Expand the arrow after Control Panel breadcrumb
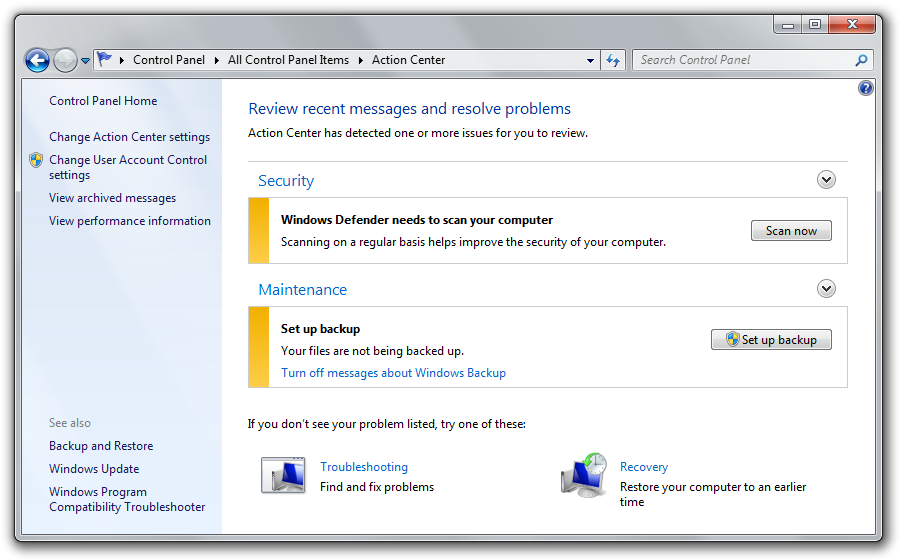Image resolution: width=901 pixels, height=560 pixels. [x=217, y=60]
